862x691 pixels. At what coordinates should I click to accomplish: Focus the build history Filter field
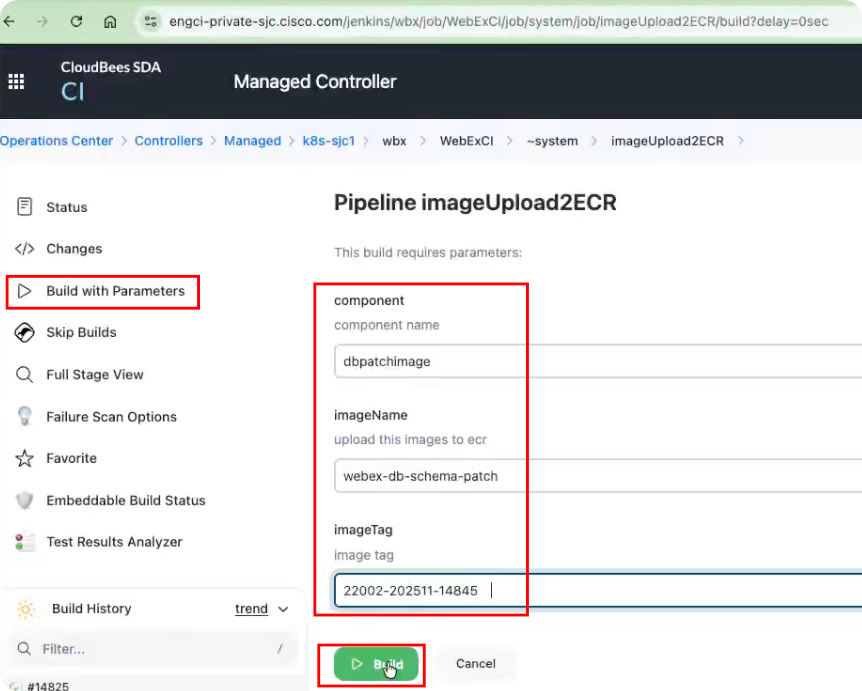pos(152,649)
